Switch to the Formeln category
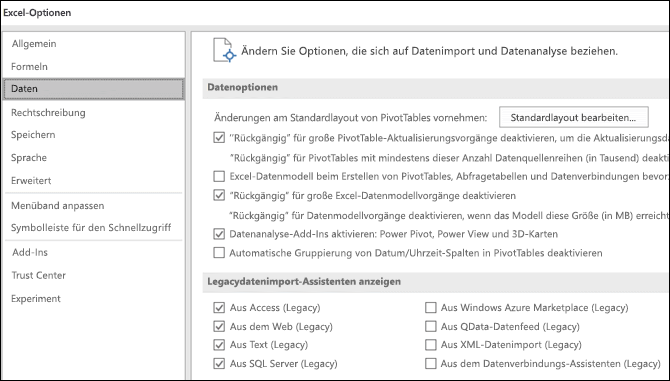Image resolution: width=670 pixels, height=381 pixels. [29, 67]
